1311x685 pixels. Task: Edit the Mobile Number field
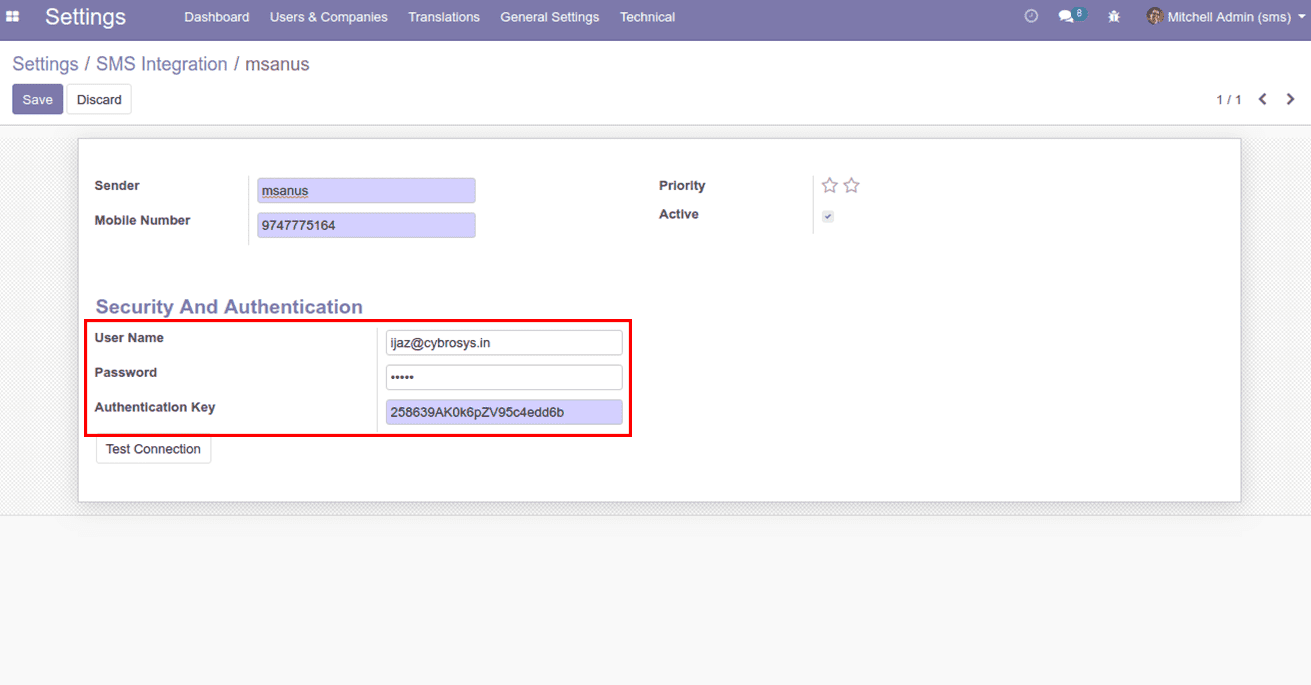pos(366,225)
